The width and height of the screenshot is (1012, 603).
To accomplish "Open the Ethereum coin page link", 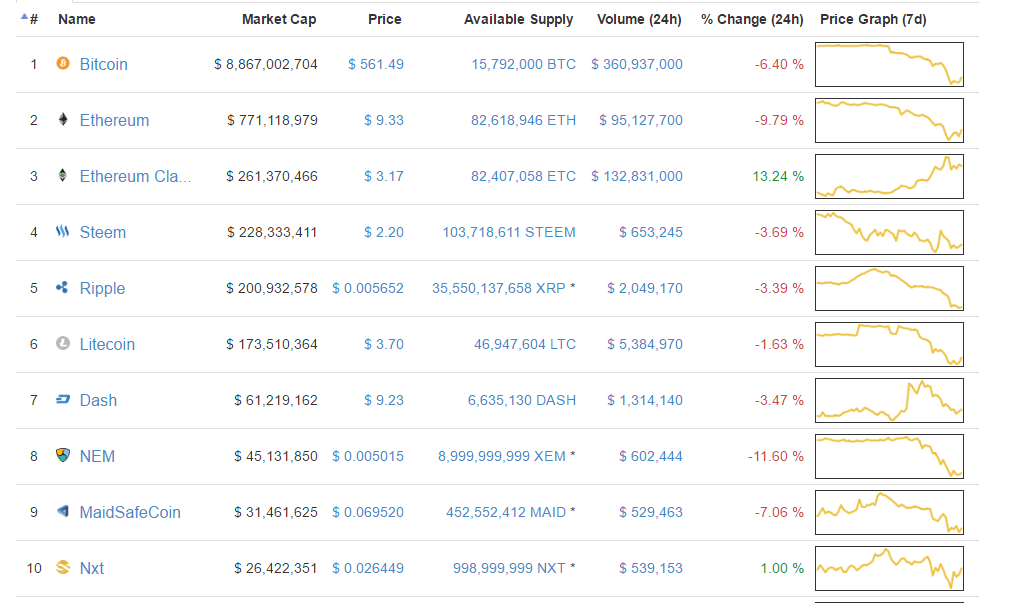I will (114, 121).
